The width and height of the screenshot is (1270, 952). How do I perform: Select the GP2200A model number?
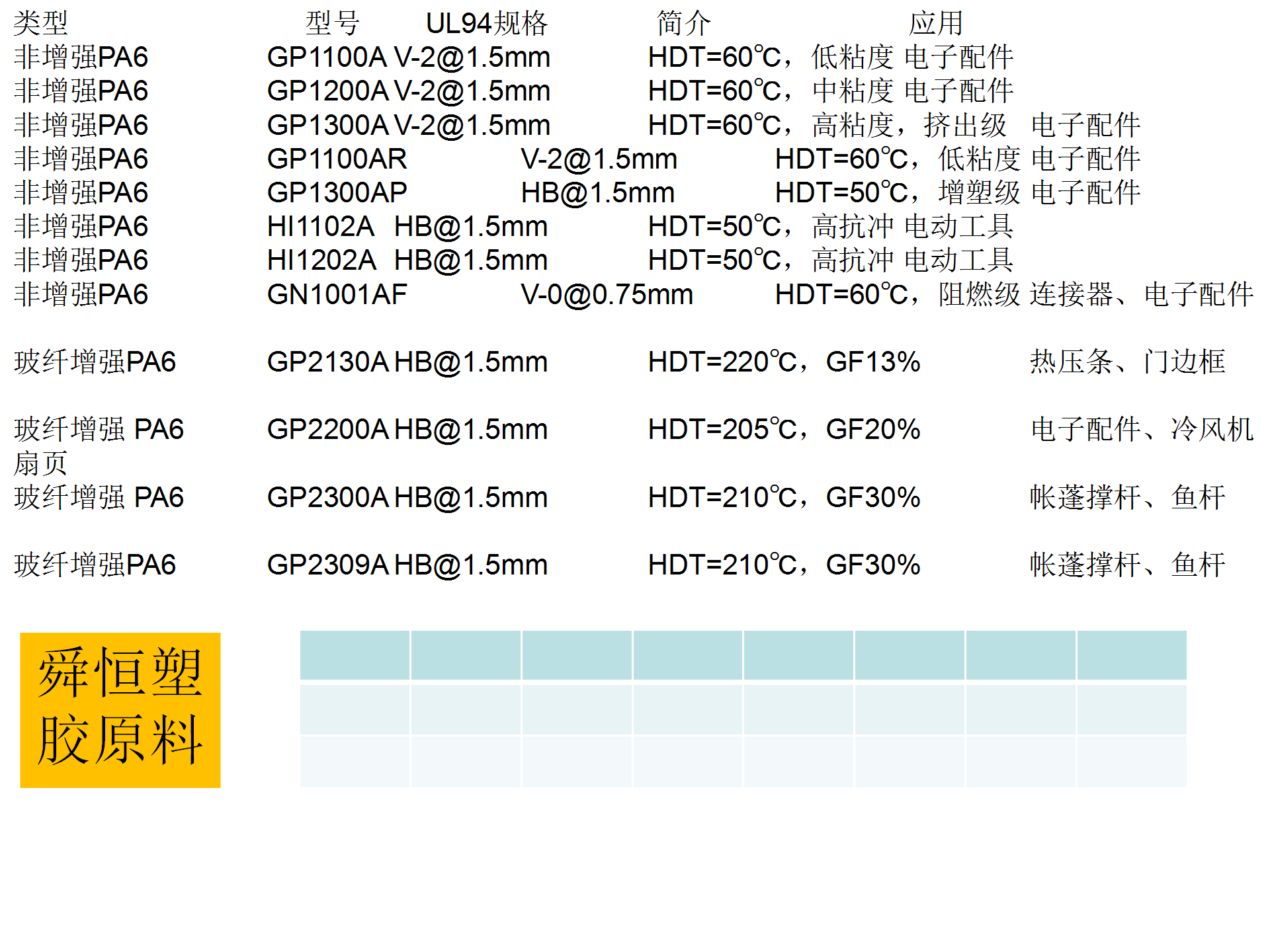coord(327,430)
